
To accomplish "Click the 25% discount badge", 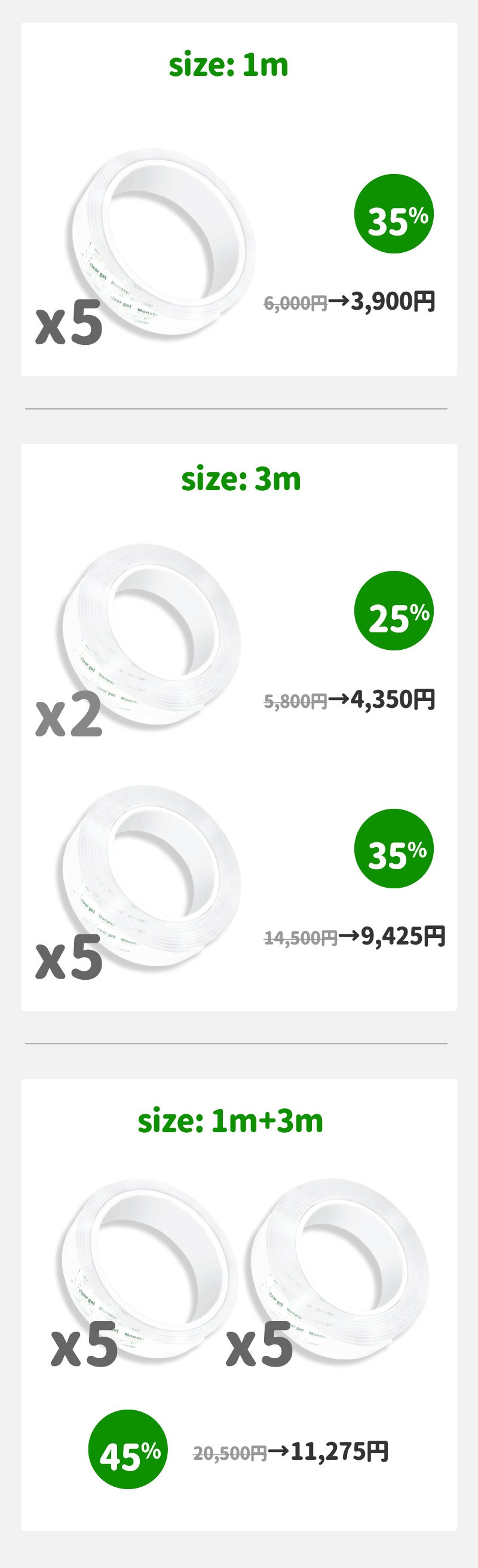I will click(x=394, y=610).
